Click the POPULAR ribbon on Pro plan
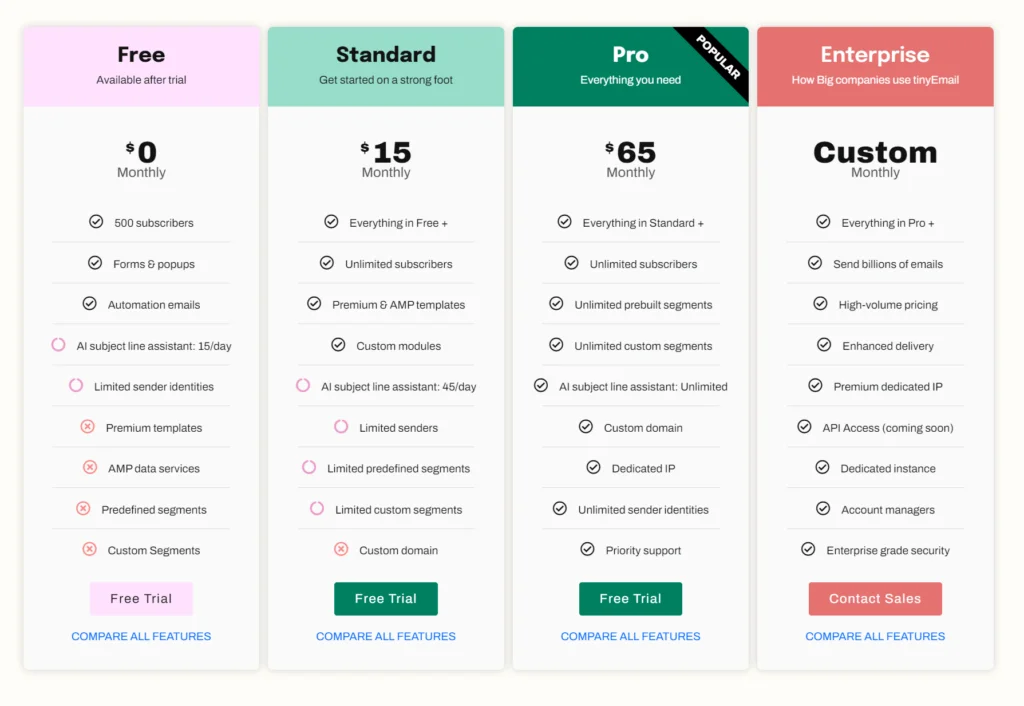 [x=718, y=59]
